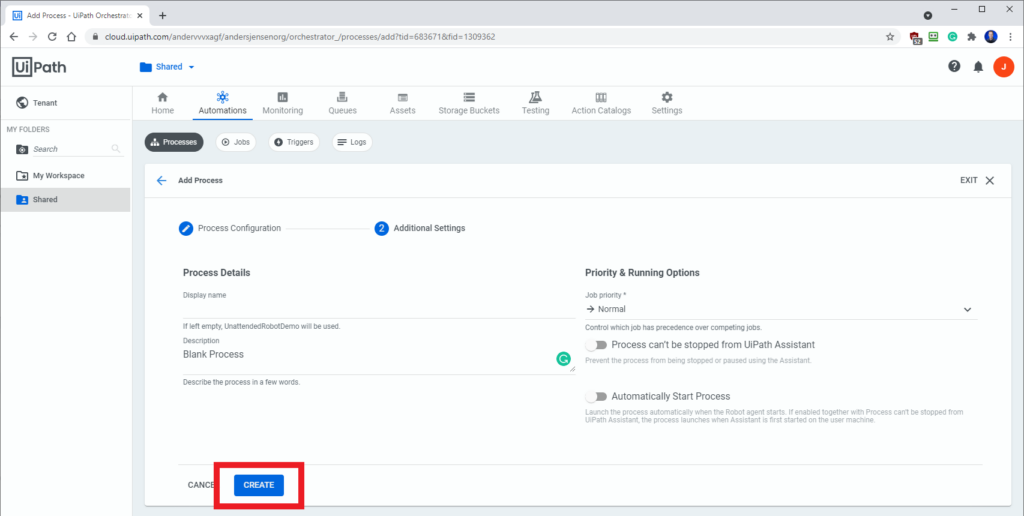
Task: Select the Processes pill
Action: coord(174,142)
